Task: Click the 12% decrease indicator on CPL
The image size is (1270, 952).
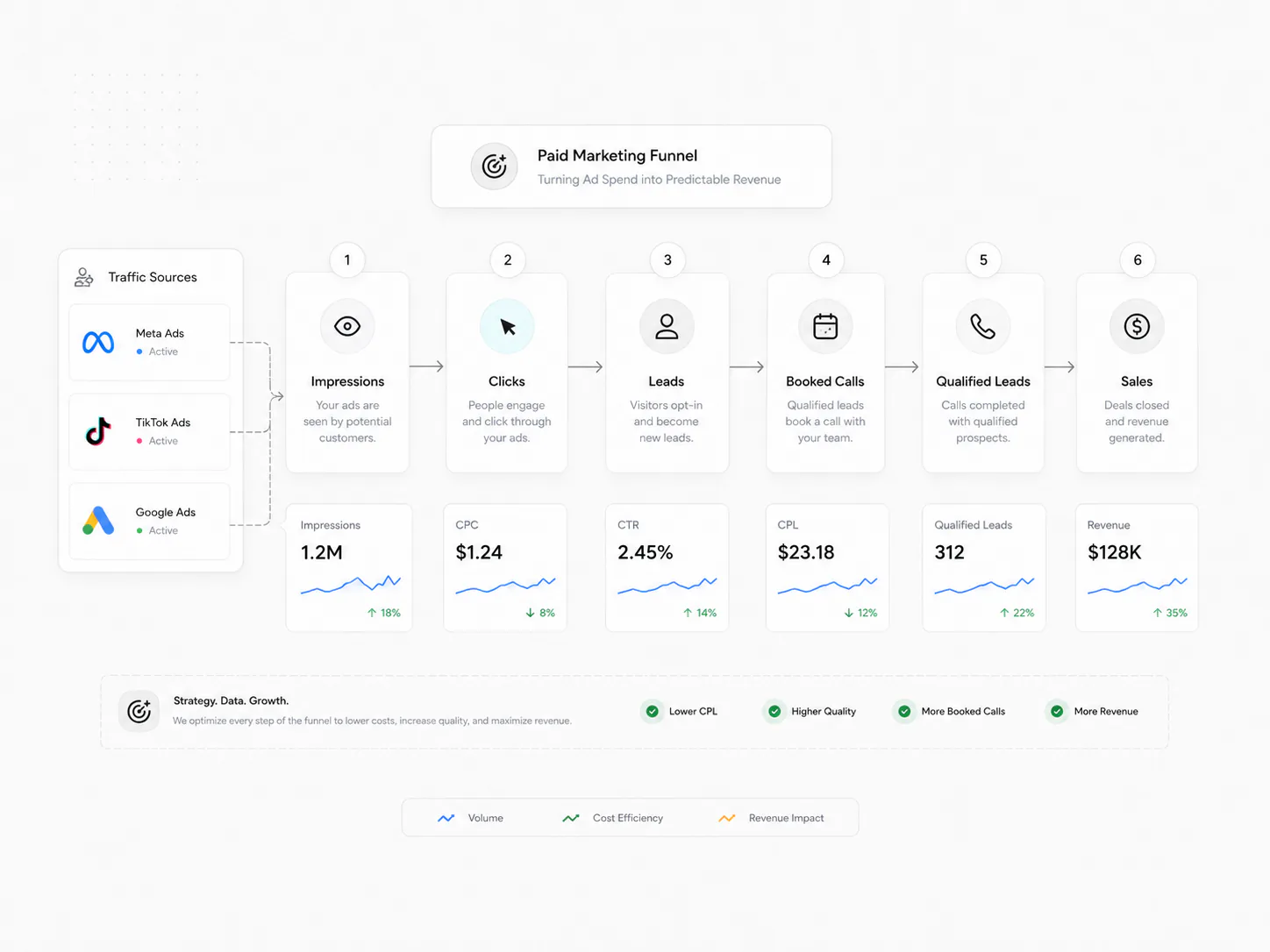Action: tap(861, 613)
